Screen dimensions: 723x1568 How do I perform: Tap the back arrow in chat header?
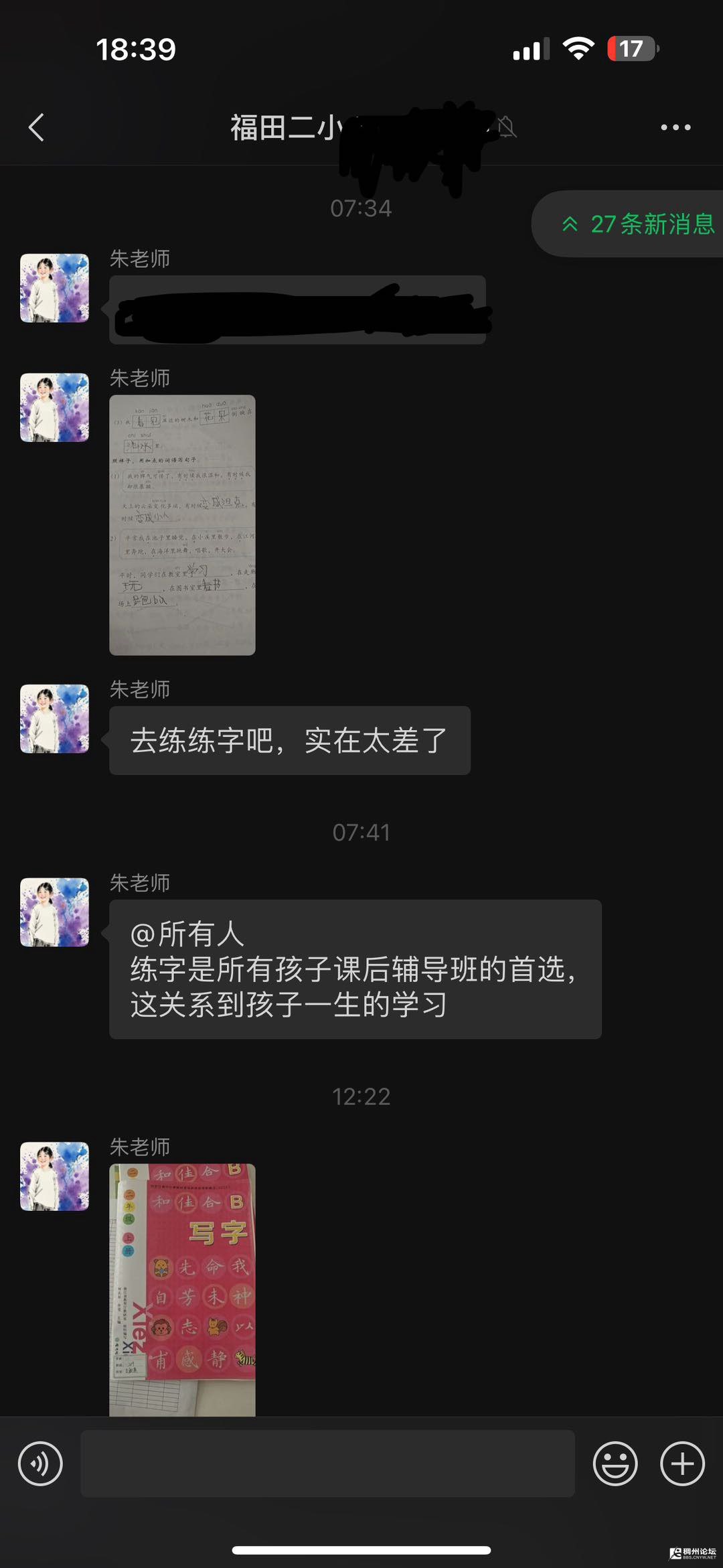[37, 127]
